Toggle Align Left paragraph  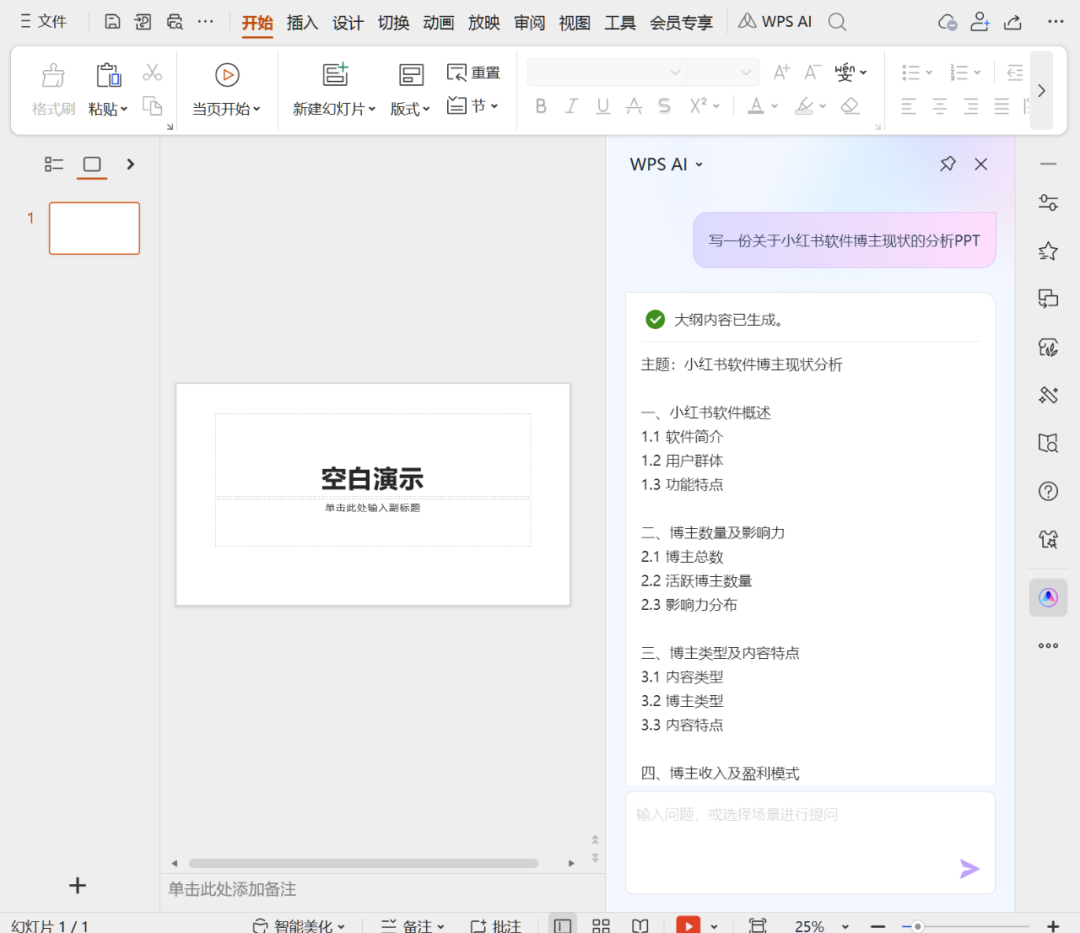click(908, 106)
